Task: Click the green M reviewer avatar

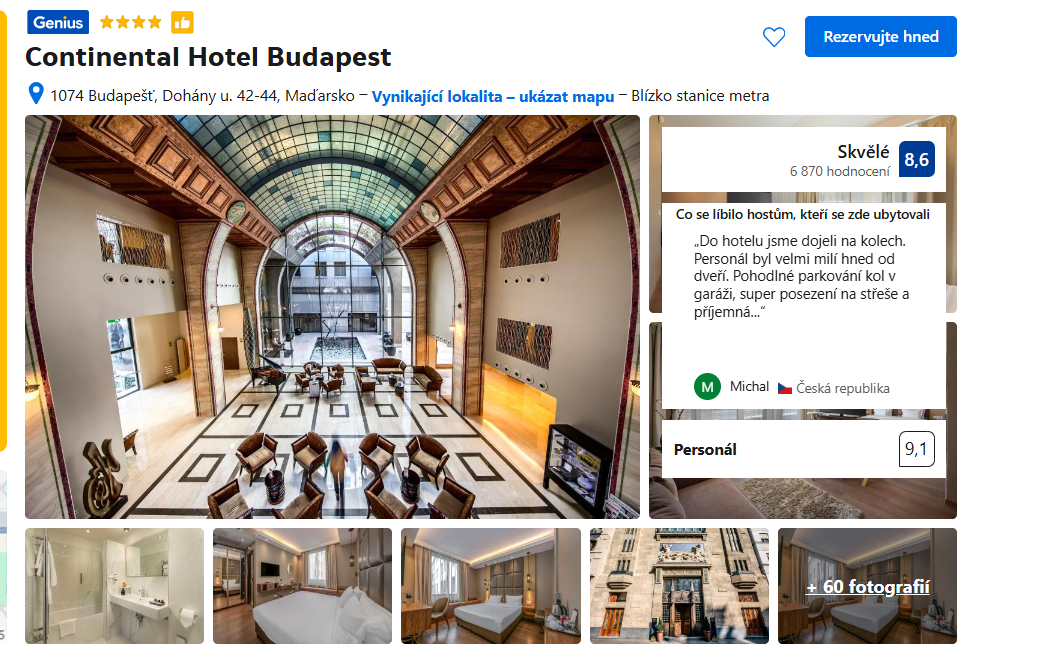Action: (707, 387)
